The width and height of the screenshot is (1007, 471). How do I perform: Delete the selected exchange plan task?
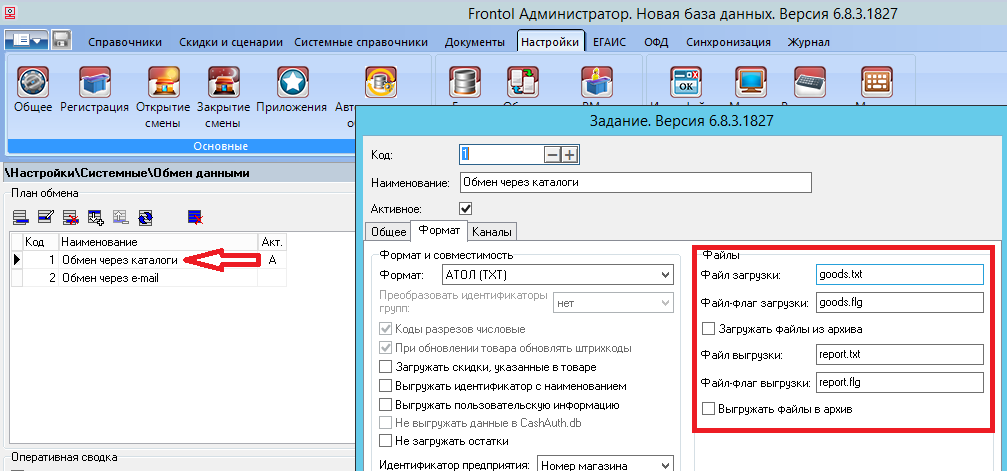point(71,218)
